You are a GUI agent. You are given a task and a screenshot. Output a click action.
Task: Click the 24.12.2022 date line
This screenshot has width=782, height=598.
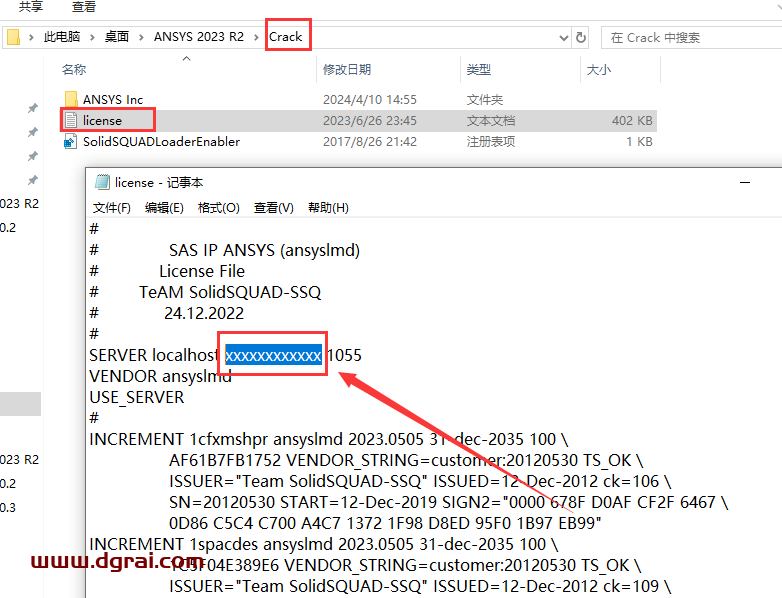click(204, 313)
